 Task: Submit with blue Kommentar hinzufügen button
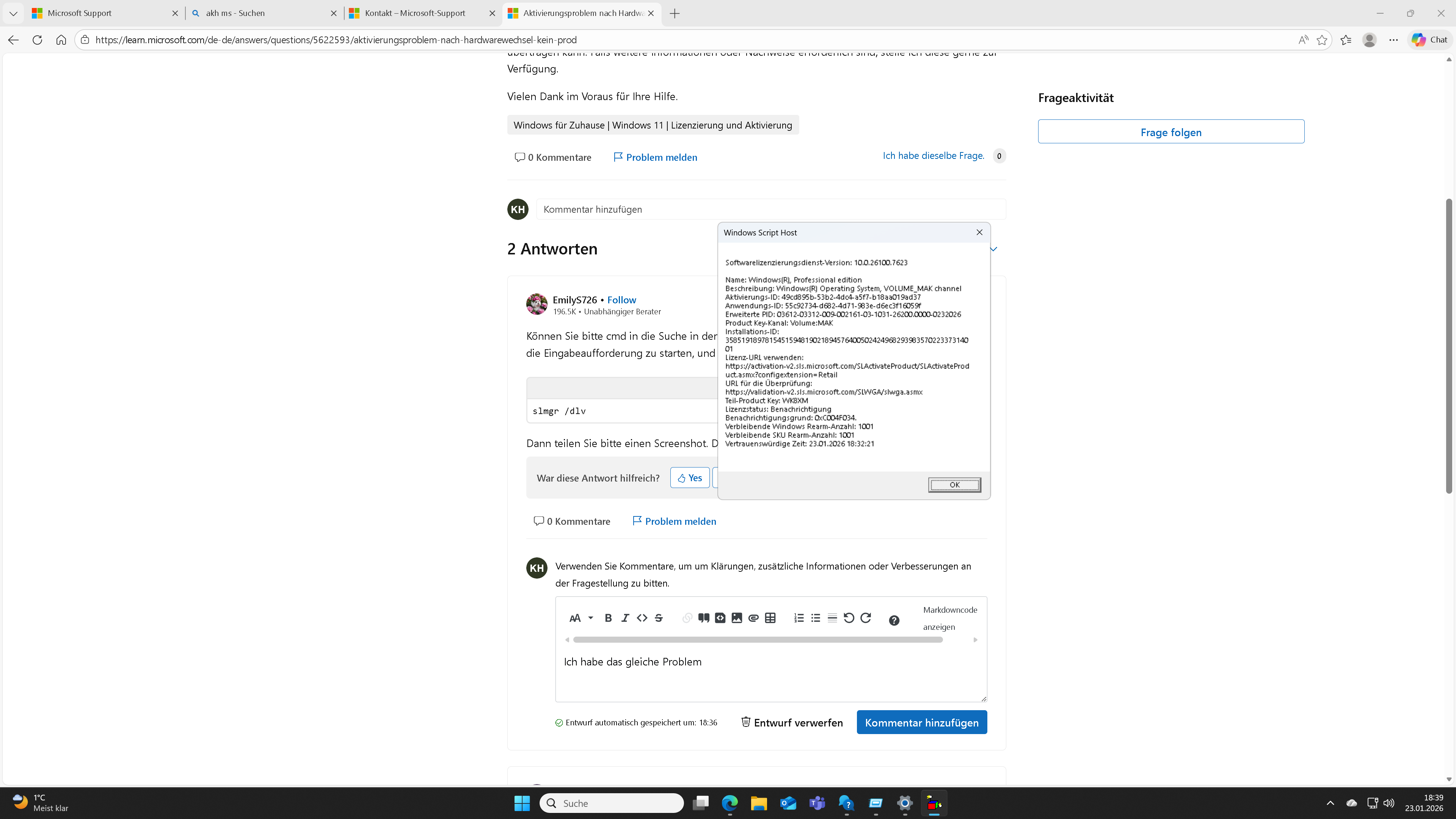tap(921, 722)
